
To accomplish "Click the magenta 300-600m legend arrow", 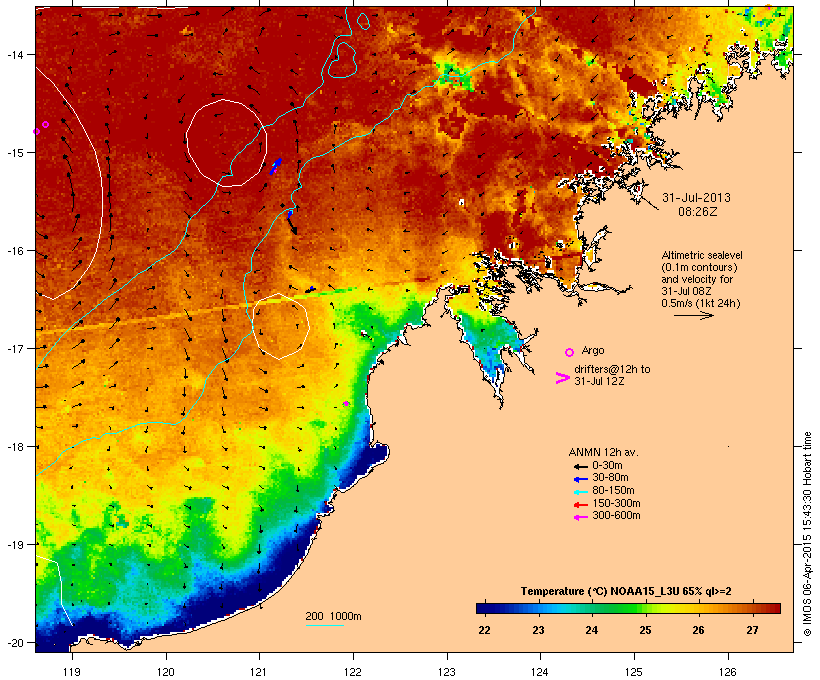I will coord(580,517).
